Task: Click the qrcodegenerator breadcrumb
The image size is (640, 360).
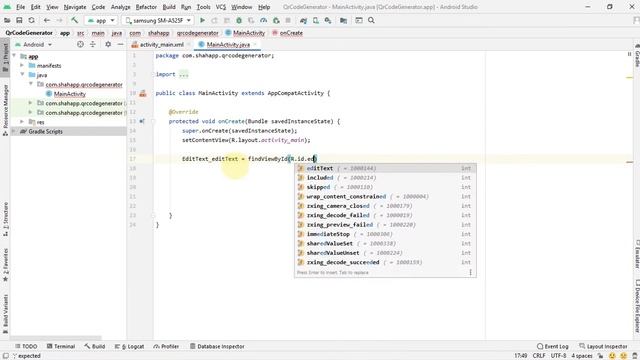Action: 198,33
